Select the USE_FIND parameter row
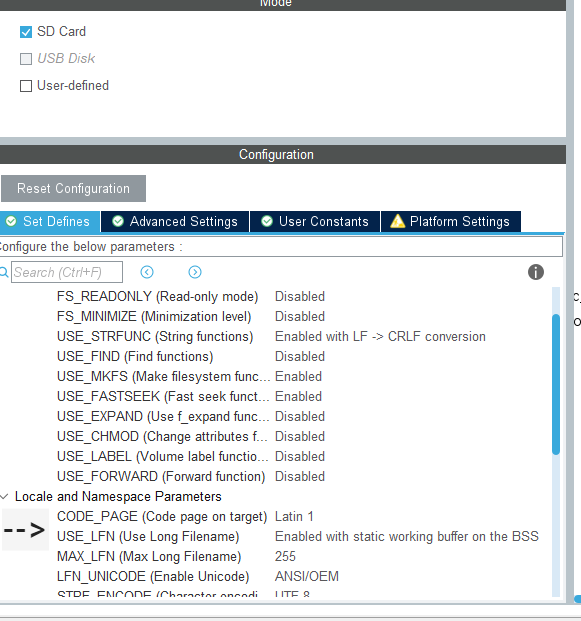 coord(135,356)
